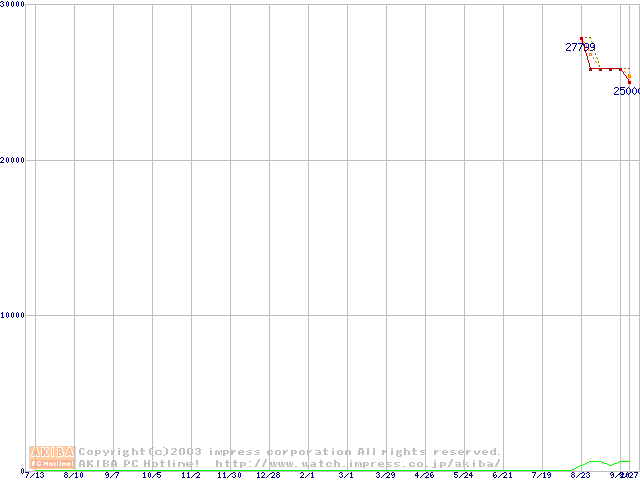
Task: Click the 27799 price label
Action: (580, 47)
